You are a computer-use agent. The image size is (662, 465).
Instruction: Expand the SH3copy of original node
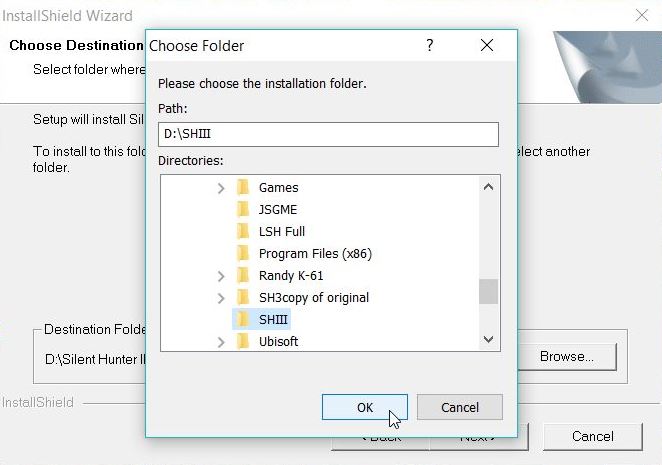221,298
